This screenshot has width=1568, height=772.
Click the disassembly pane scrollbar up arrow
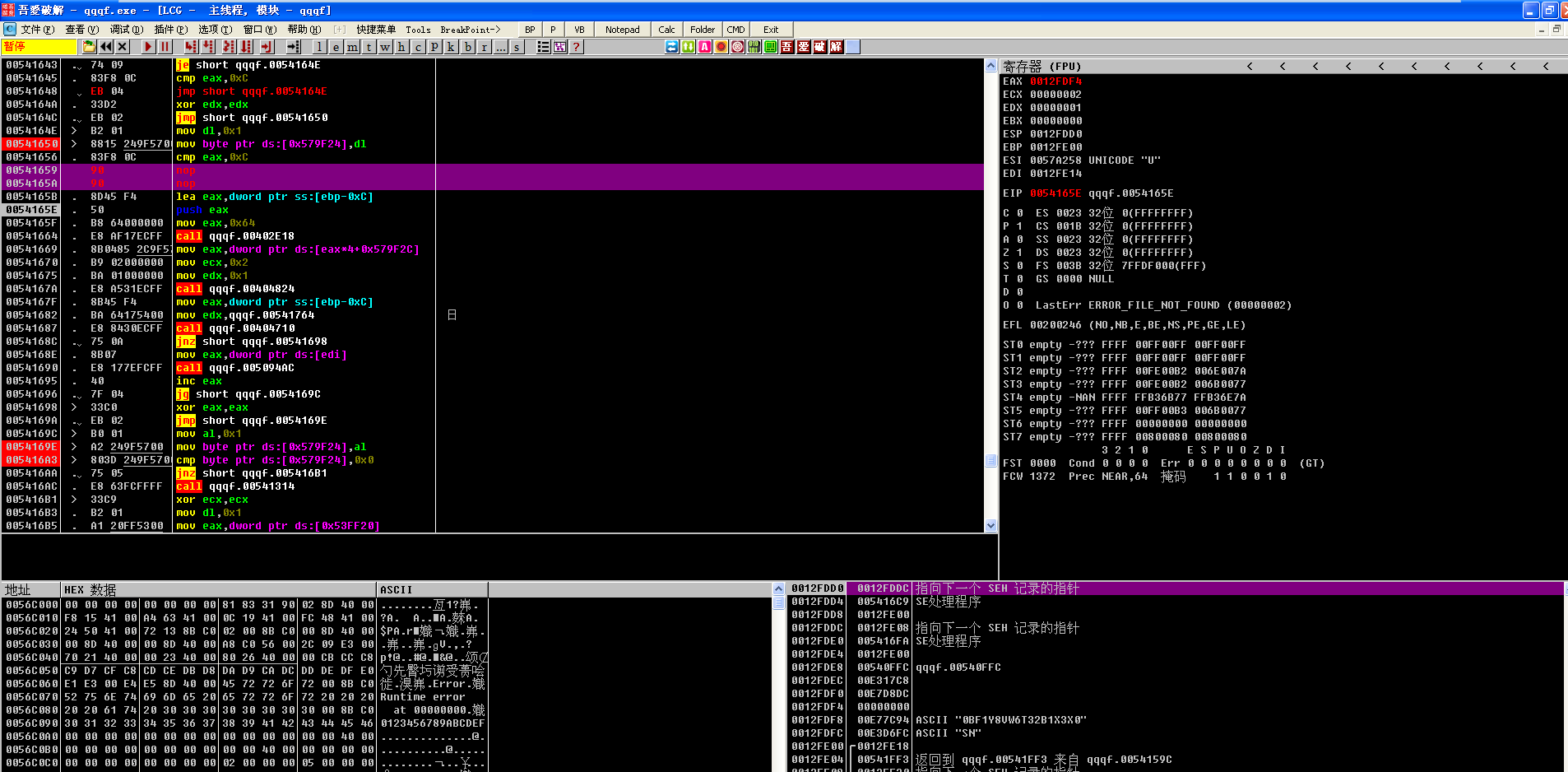(991, 65)
